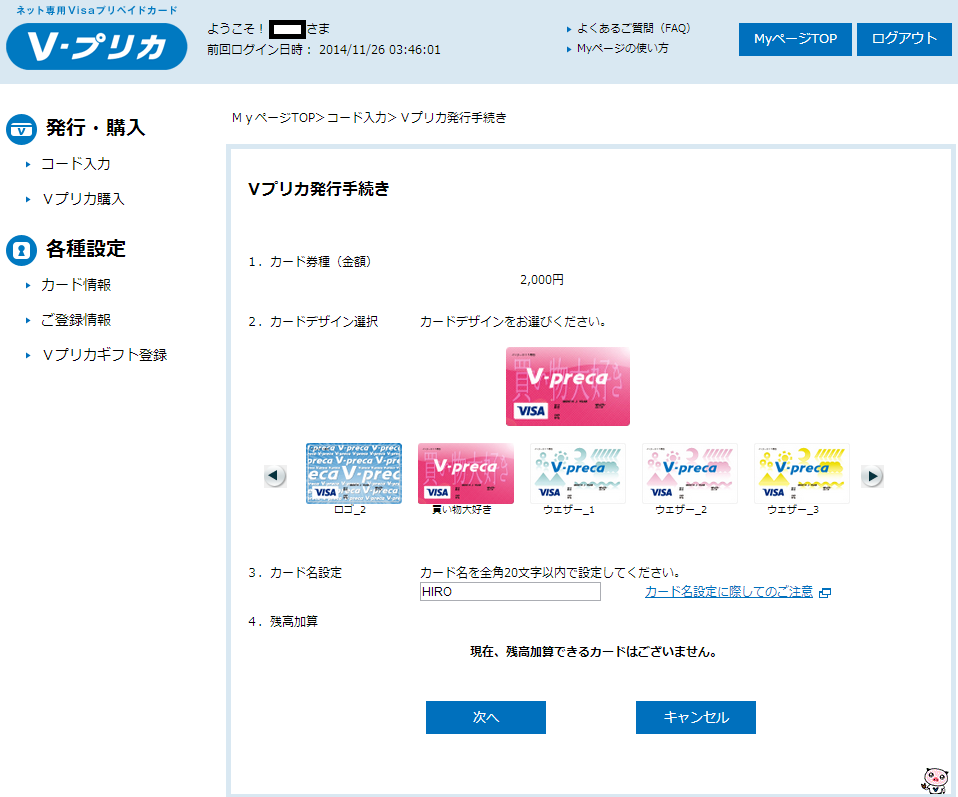Viewport: 958px width, 797px height.
Task: Click the 各種設定 lock icon
Action: click(x=21, y=251)
